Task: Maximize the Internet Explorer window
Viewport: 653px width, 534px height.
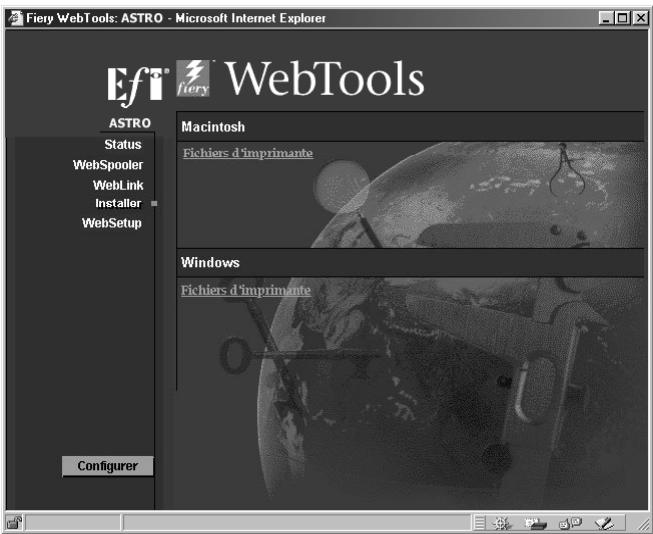Action: click(x=623, y=18)
